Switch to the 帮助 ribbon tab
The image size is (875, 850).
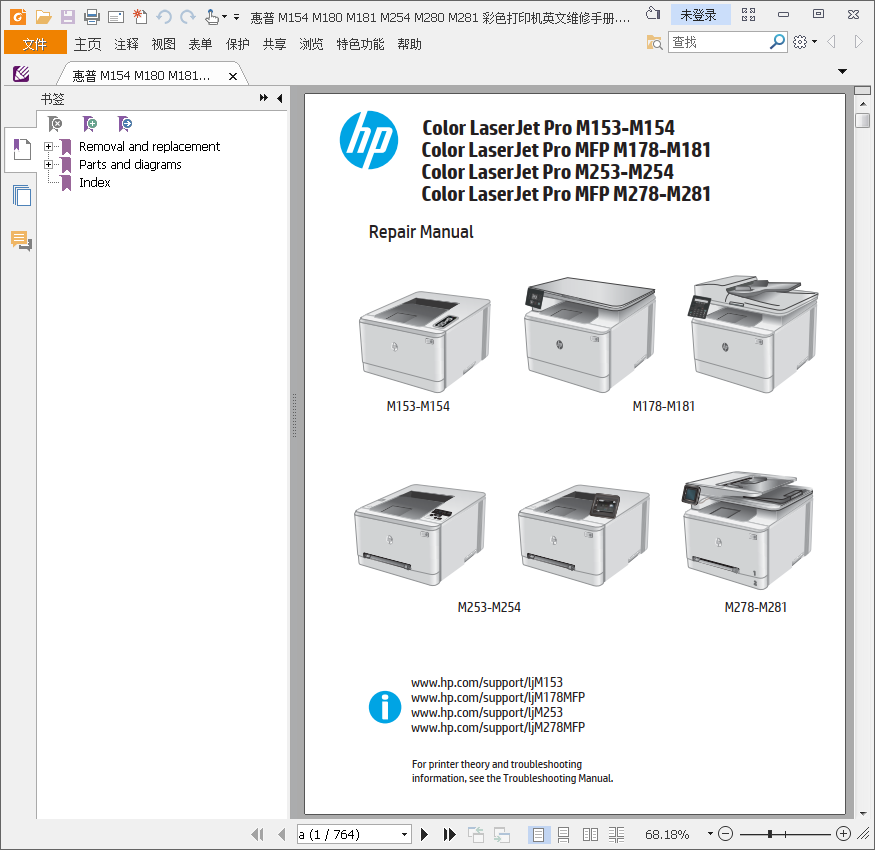coord(409,44)
